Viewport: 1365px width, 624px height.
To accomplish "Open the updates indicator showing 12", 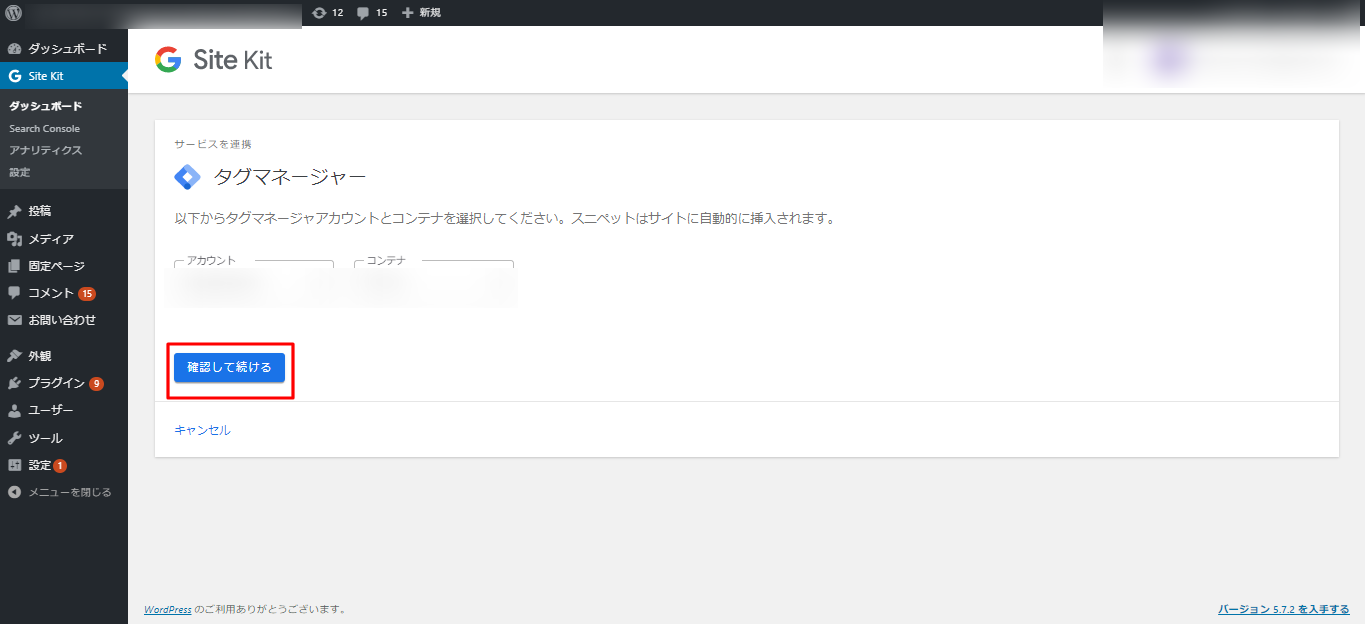I will (x=328, y=13).
